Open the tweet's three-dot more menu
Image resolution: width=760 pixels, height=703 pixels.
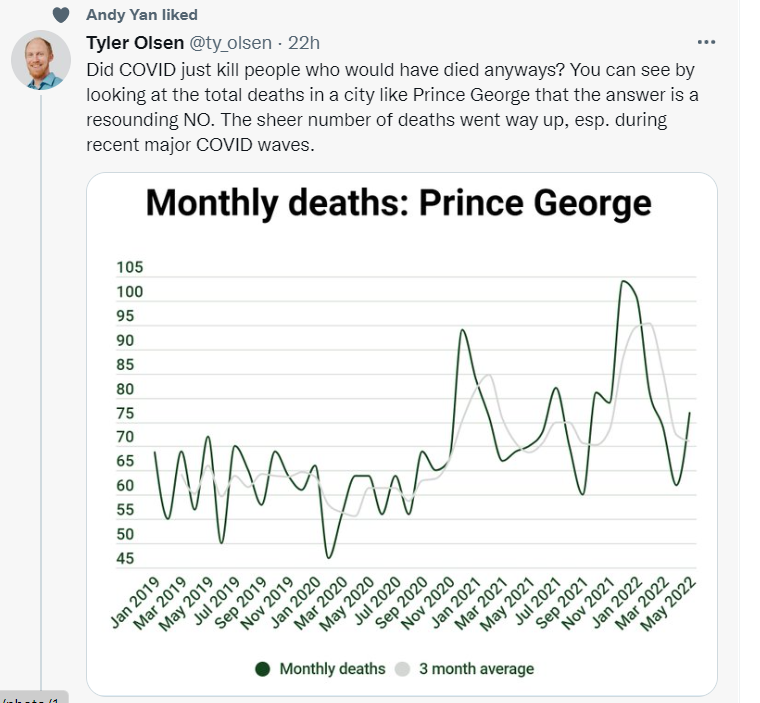point(706,43)
